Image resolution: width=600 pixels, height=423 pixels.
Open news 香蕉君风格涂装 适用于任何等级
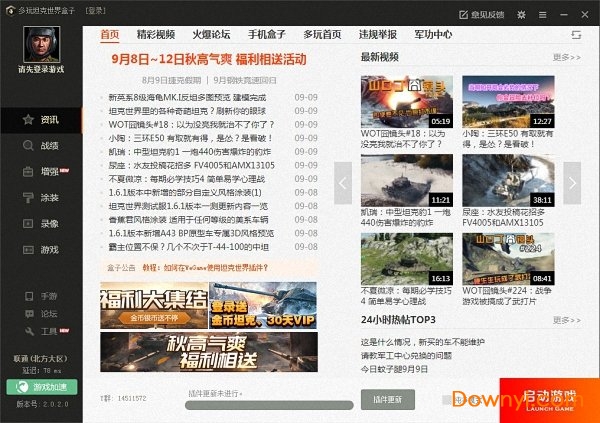[x=188, y=220]
